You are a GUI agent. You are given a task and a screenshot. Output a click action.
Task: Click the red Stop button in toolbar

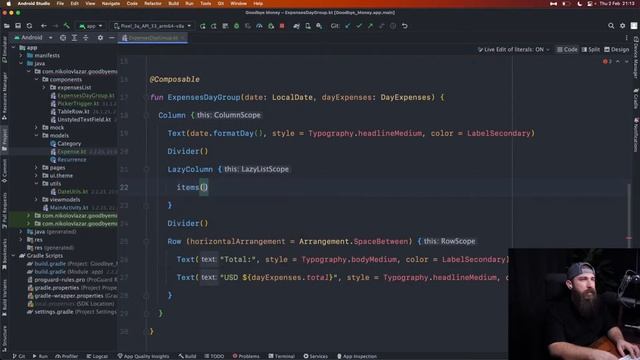click(x=282, y=26)
